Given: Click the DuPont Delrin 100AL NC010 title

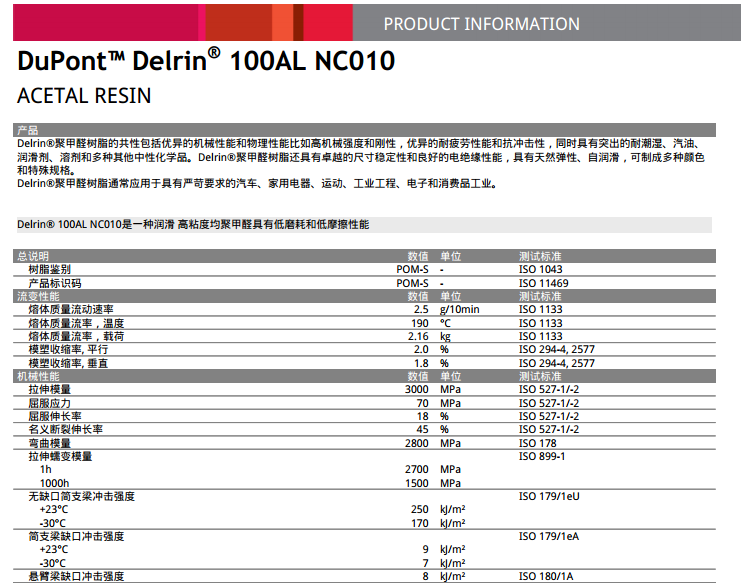Looking at the screenshot, I should (206, 60).
